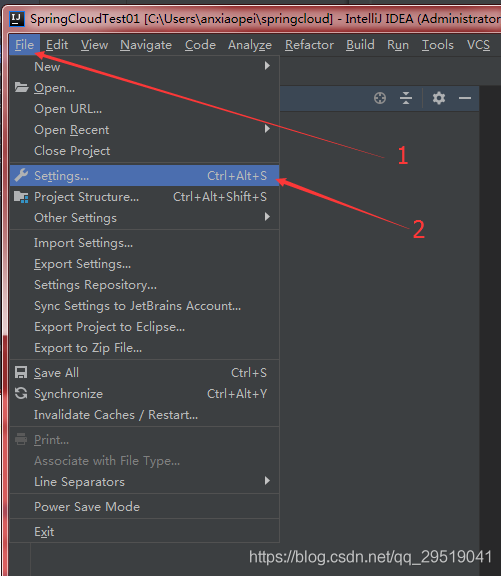Screen dimensions: 501x576
Task: Click the IntelliJ IDEA logo in title bar
Action: (x=17, y=18)
